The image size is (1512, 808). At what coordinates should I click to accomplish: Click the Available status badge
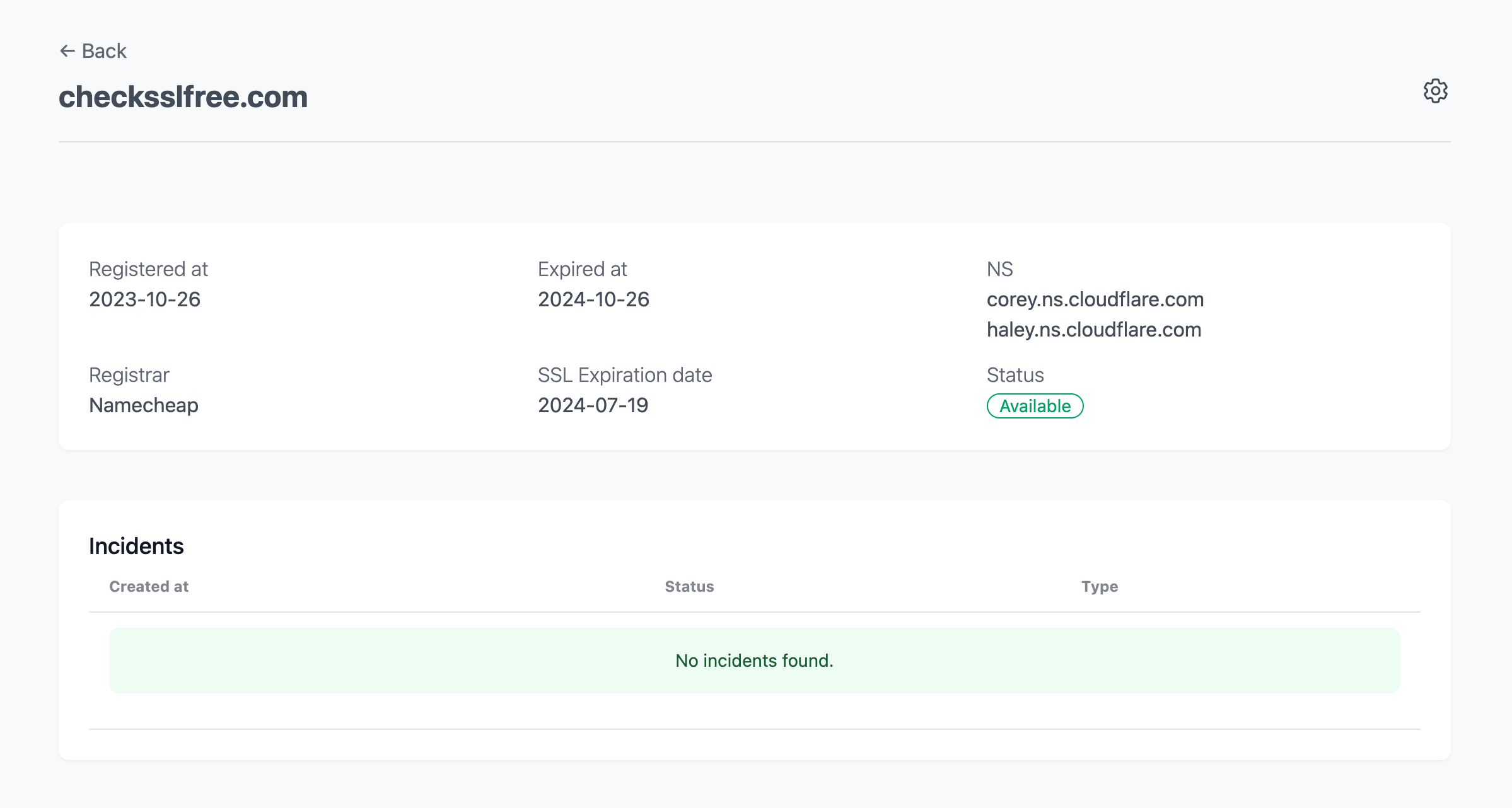click(x=1035, y=406)
